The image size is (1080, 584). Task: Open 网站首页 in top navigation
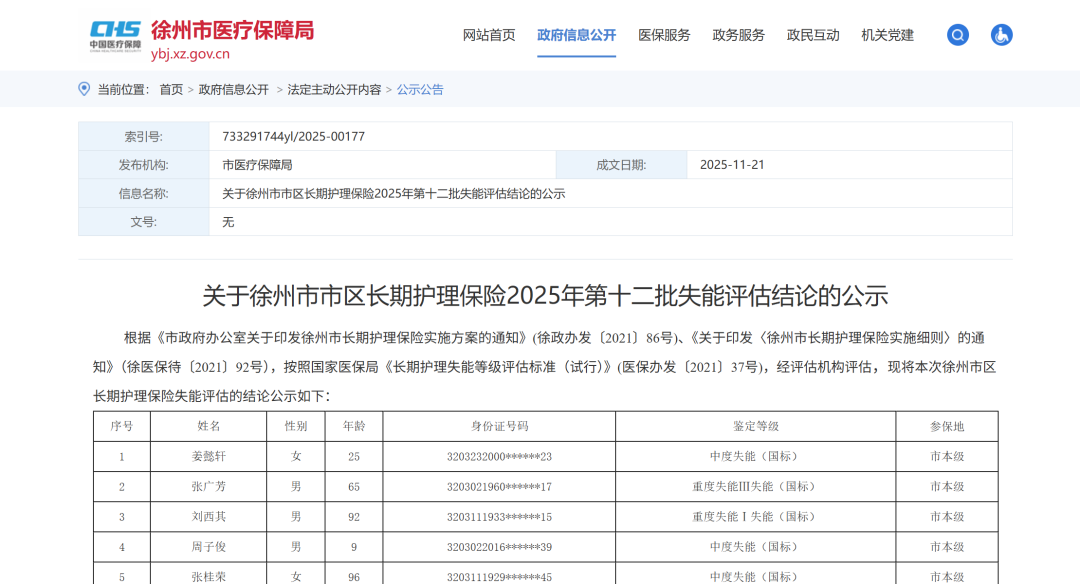pyautogui.click(x=489, y=35)
